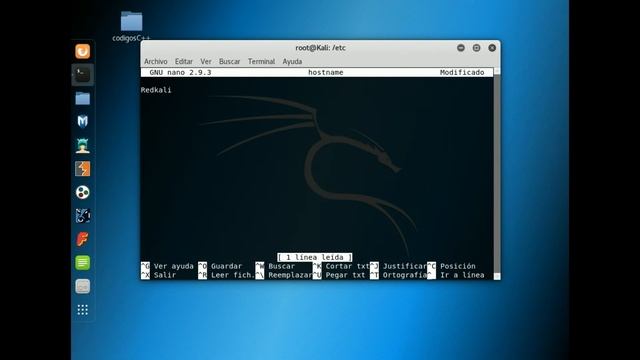Viewport: 640px width, 360px height.
Task: Launch Armitage from the dock
Action: coord(82,145)
